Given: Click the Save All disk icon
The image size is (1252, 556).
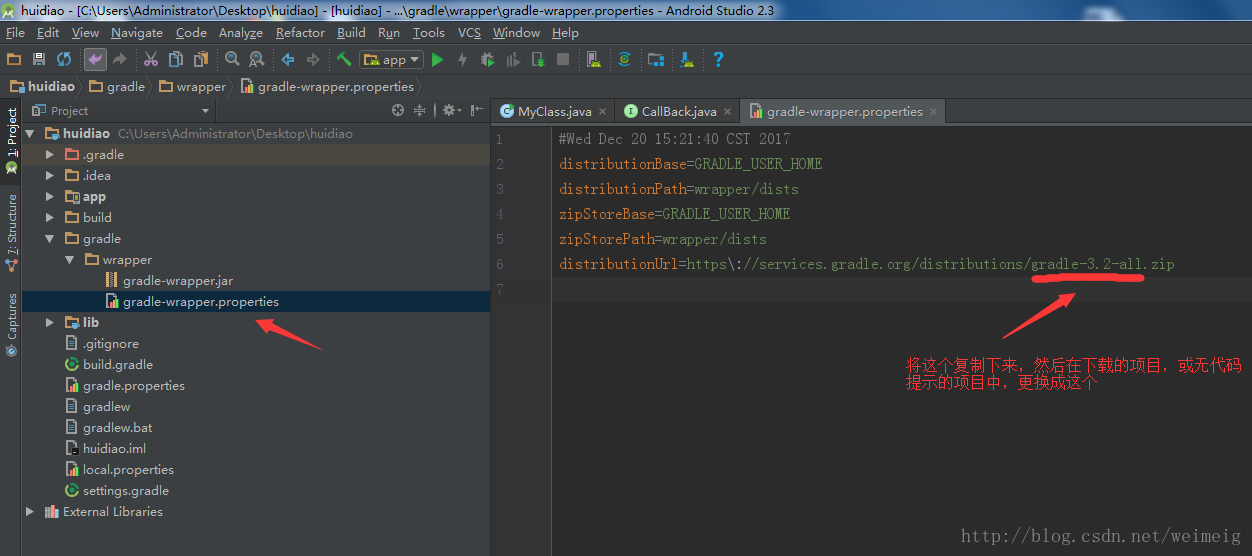Looking at the screenshot, I should tap(39, 60).
